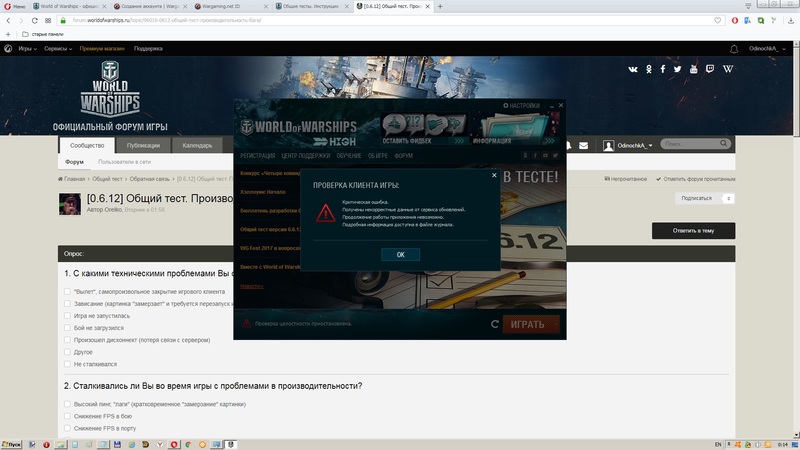This screenshot has height=450, width=800.
Task: Open the Wiki W icon in header
Action: click(728, 69)
